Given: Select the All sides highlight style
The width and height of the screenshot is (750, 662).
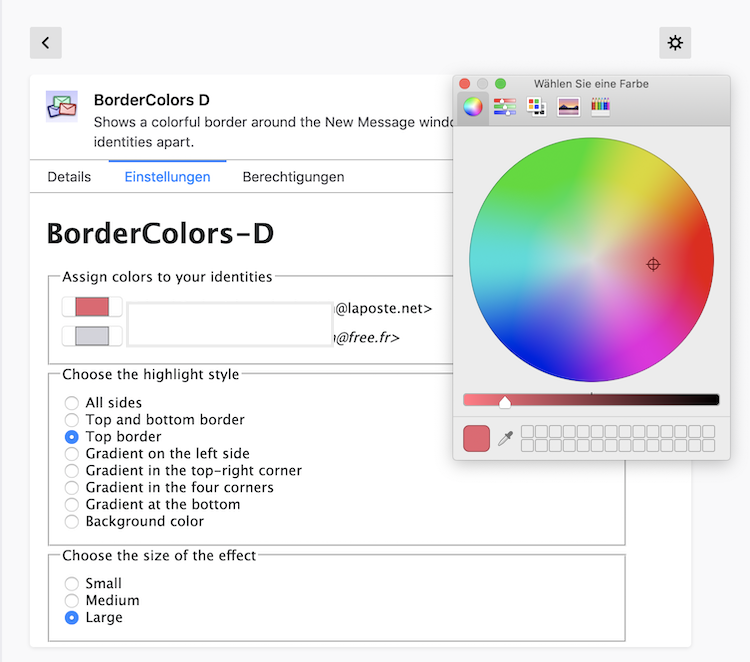Looking at the screenshot, I should [72, 403].
